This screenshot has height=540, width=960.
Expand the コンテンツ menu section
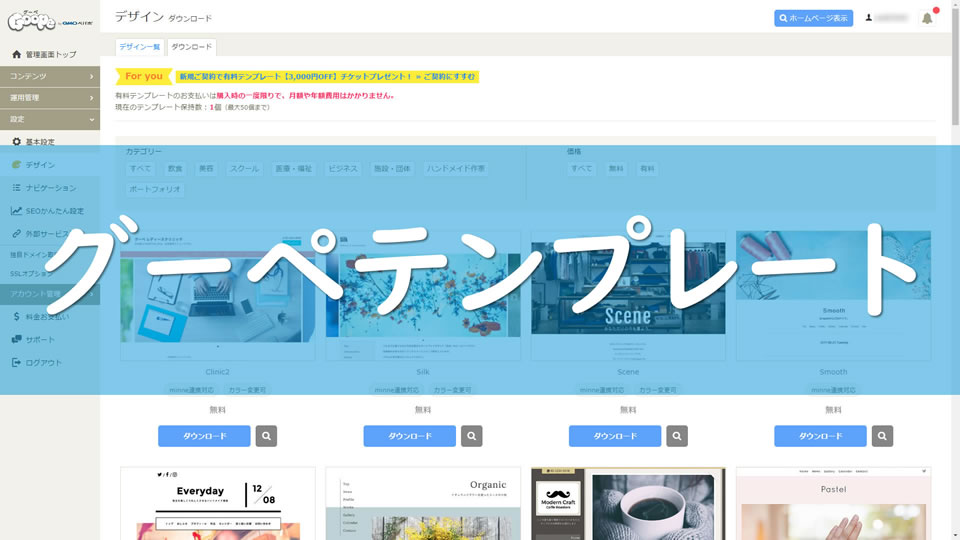pyautogui.click(x=50, y=77)
